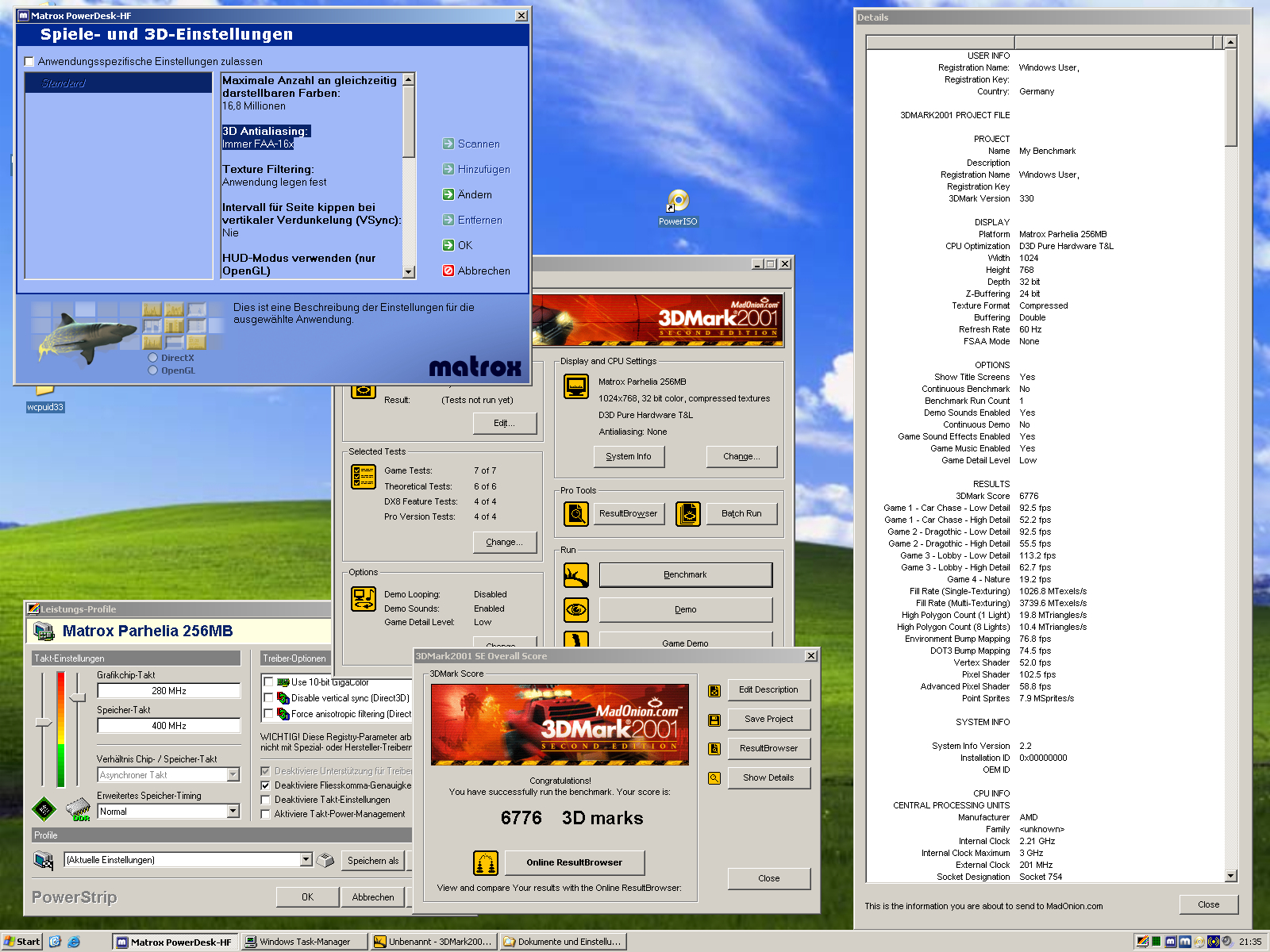Open the wcpuid33 desktop folder
Image resolution: width=1270 pixels, height=952 pixels.
click(45, 397)
